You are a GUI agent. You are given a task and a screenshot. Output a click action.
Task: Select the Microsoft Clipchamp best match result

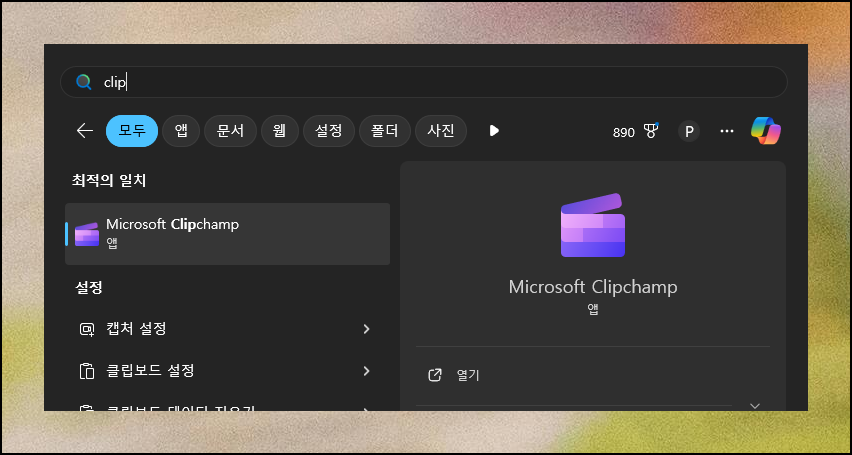pos(227,234)
